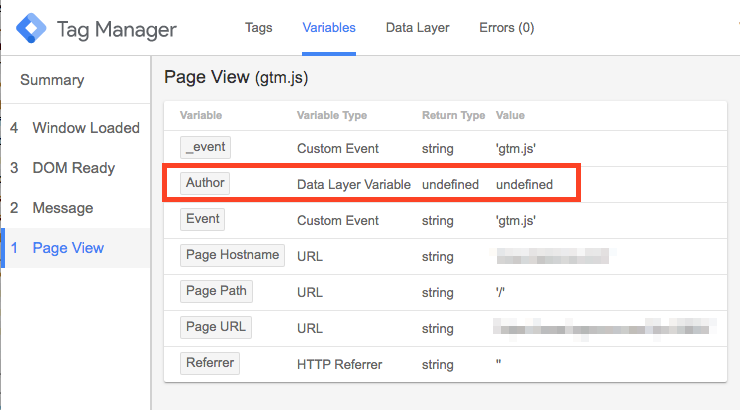Click the Variable column header
Viewport: 740px width, 410px height.
coord(201,115)
